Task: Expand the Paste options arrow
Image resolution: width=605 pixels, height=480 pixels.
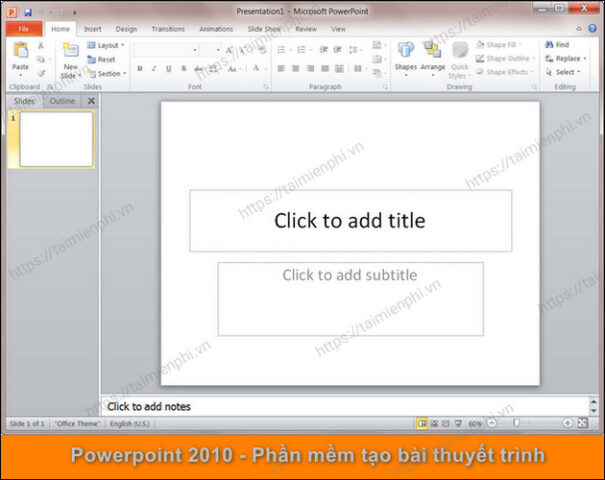Action: click(x=20, y=75)
